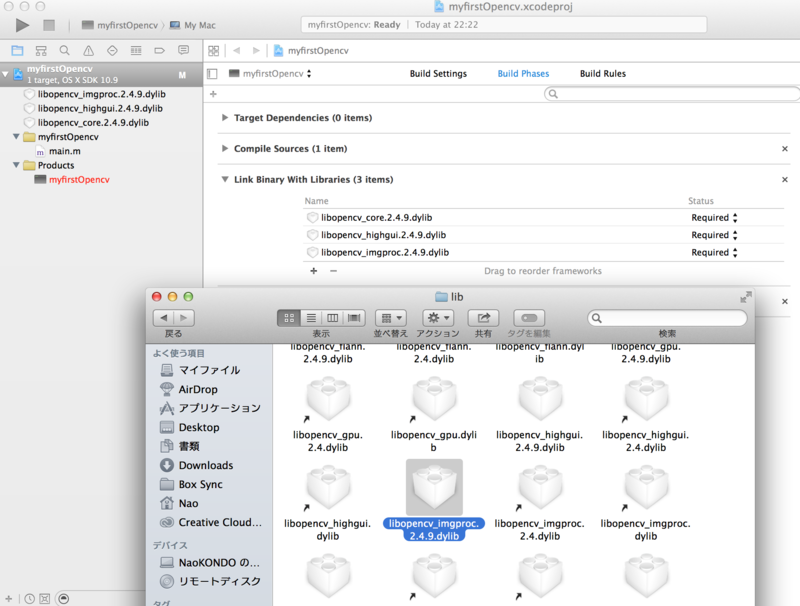The height and width of the screenshot is (606, 800).
Task: Select libopencv_imgproc.2.4.9.dylib file icon in Finder
Action: (434, 488)
